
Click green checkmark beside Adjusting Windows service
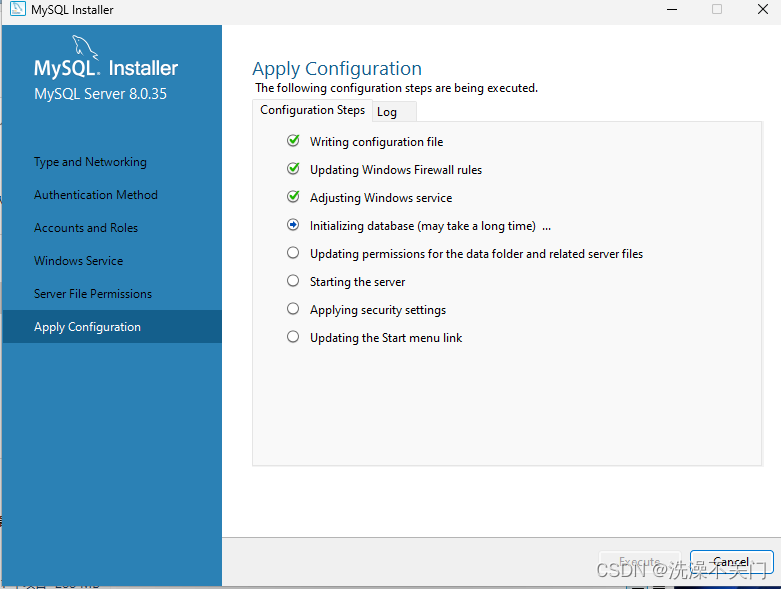click(x=293, y=197)
